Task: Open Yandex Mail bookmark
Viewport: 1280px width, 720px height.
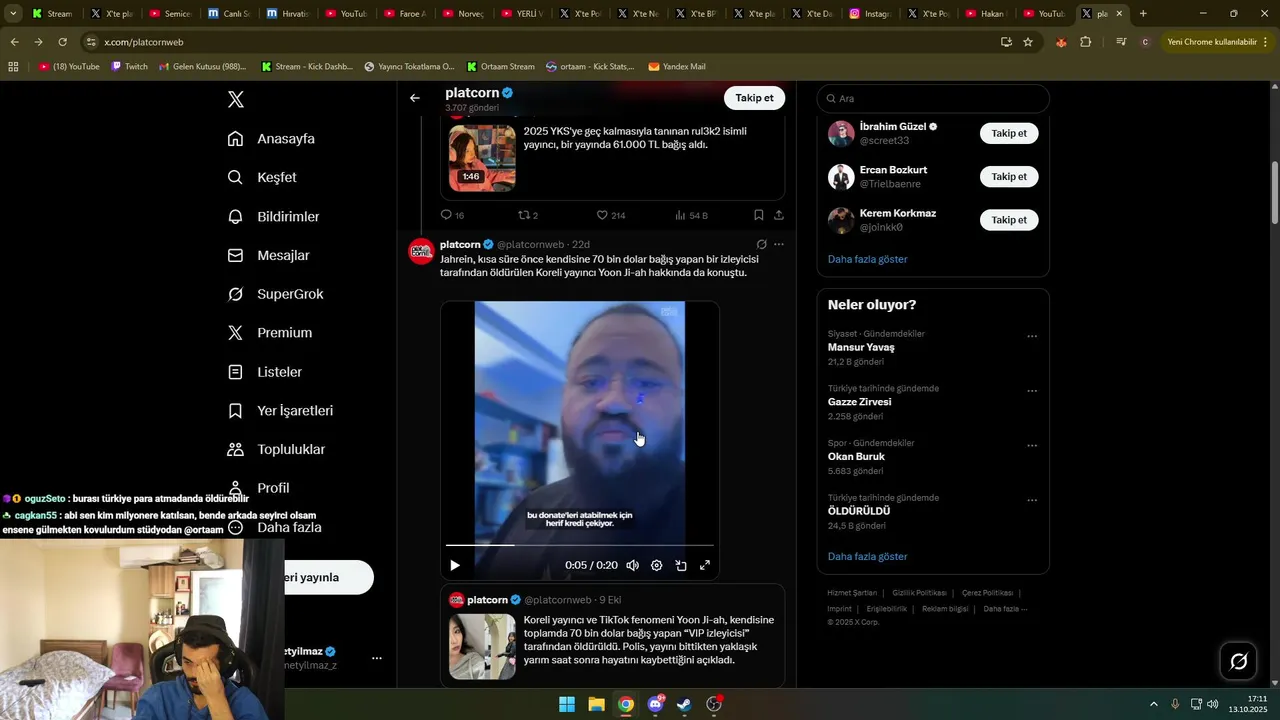Action: pyautogui.click(x=677, y=66)
